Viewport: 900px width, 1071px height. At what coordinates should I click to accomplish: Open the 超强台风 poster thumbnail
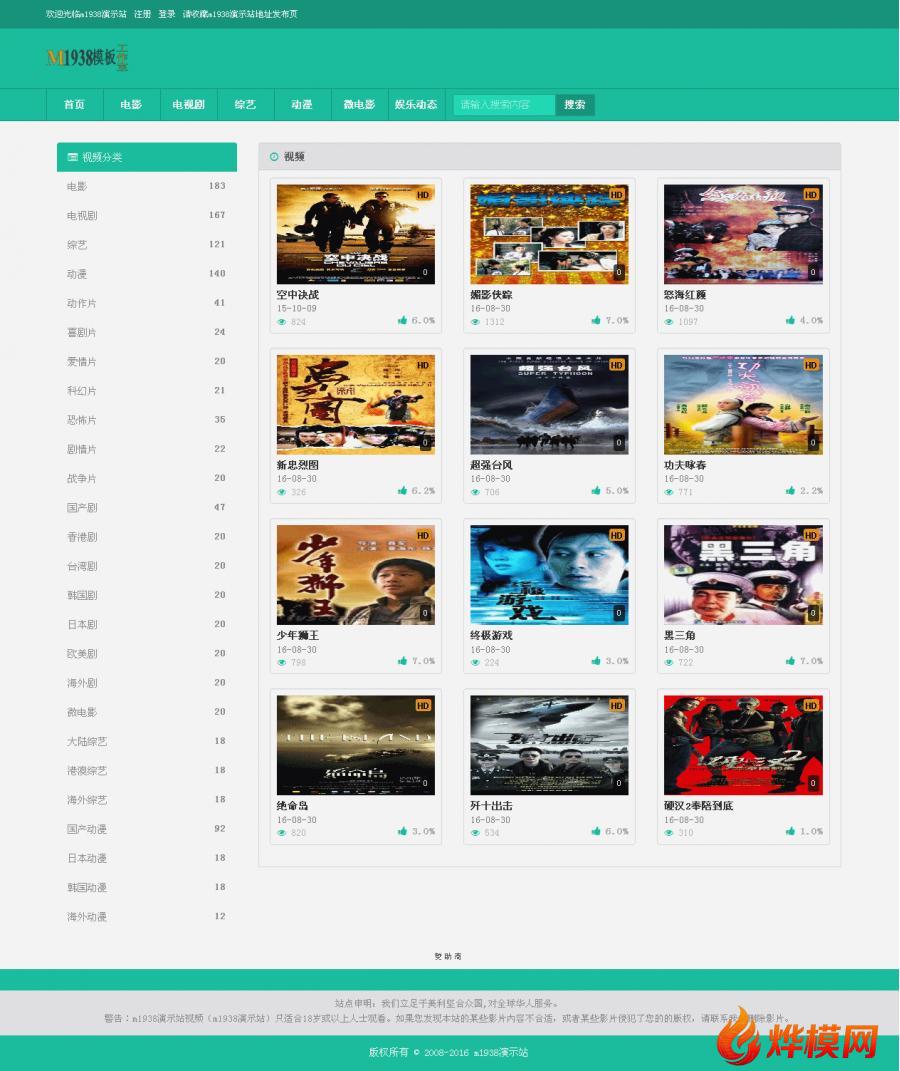549,404
